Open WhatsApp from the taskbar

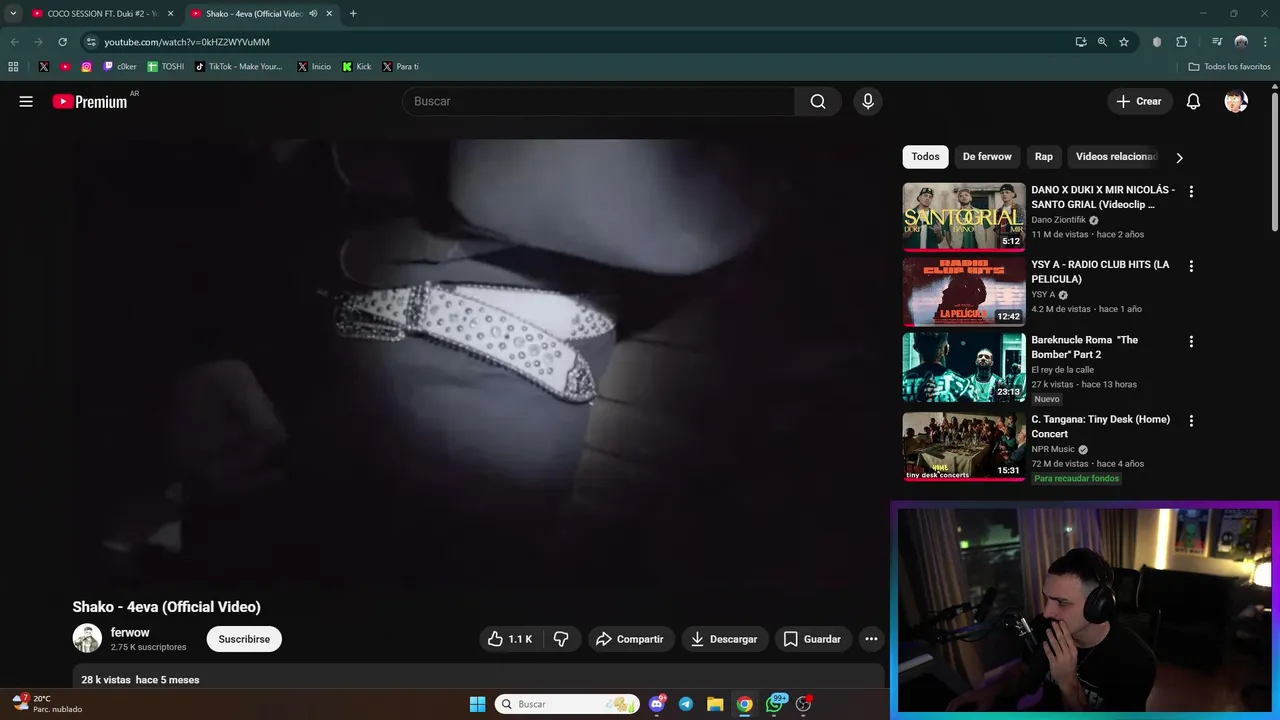click(x=774, y=704)
